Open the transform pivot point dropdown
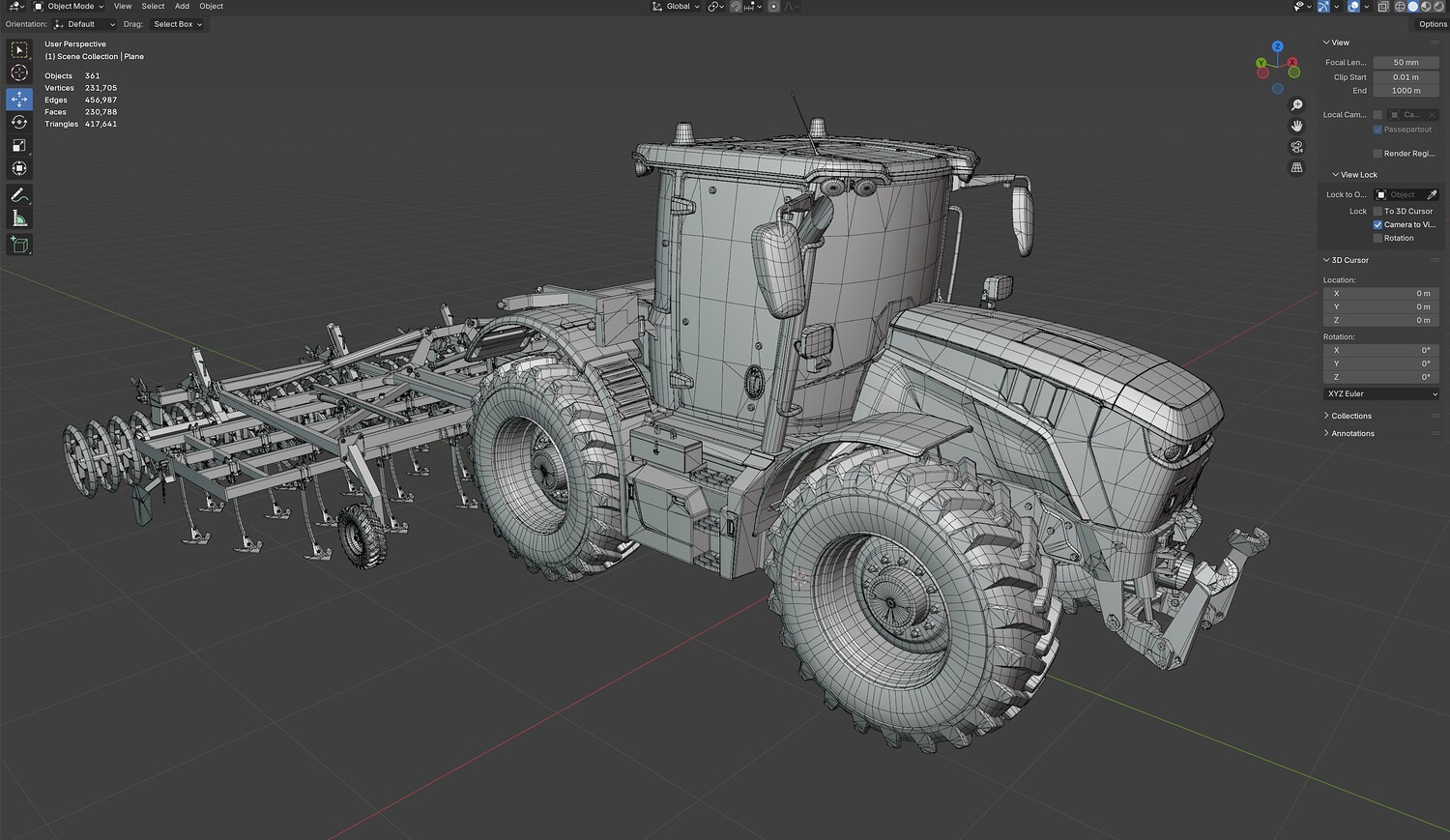 tap(715, 7)
